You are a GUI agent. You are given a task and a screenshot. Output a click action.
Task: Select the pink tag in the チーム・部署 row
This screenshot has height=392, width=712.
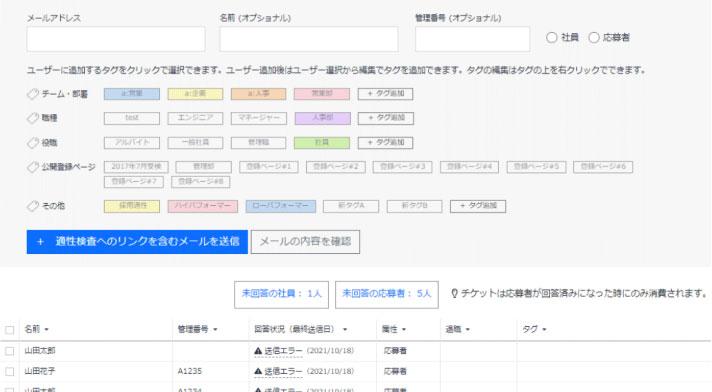(322, 94)
